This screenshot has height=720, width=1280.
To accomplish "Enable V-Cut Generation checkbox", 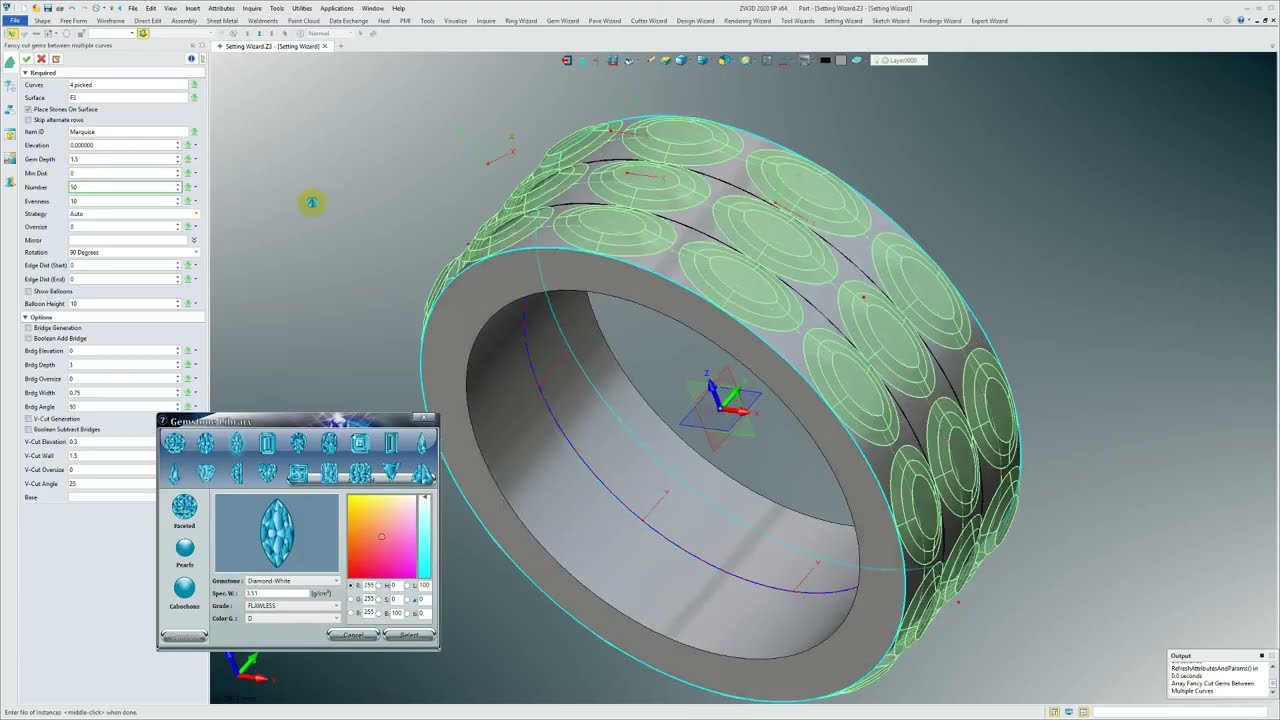I will pyautogui.click(x=28, y=419).
